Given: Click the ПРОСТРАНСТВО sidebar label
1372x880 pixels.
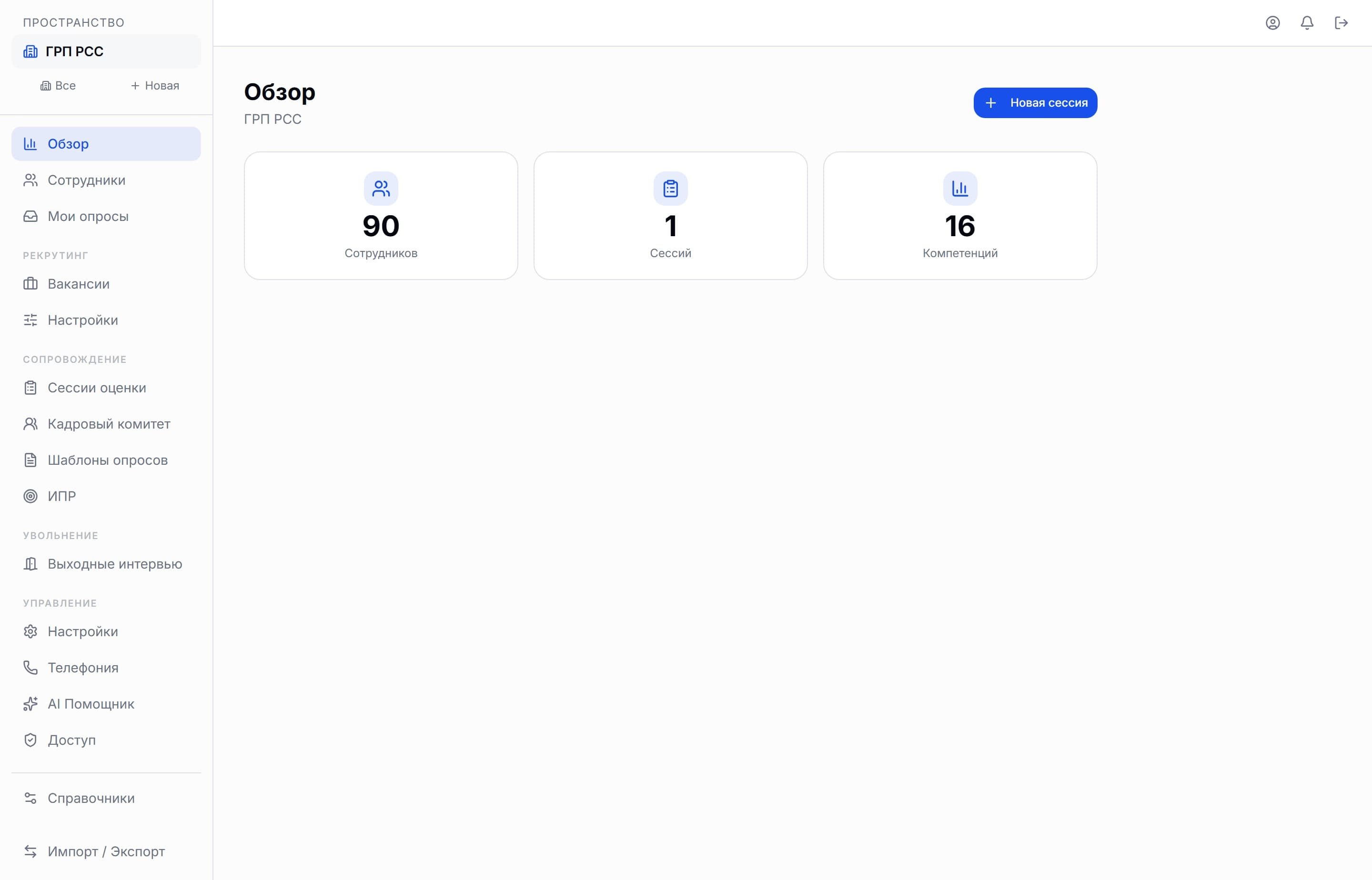Looking at the screenshot, I should pyautogui.click(x=74, y=22).
